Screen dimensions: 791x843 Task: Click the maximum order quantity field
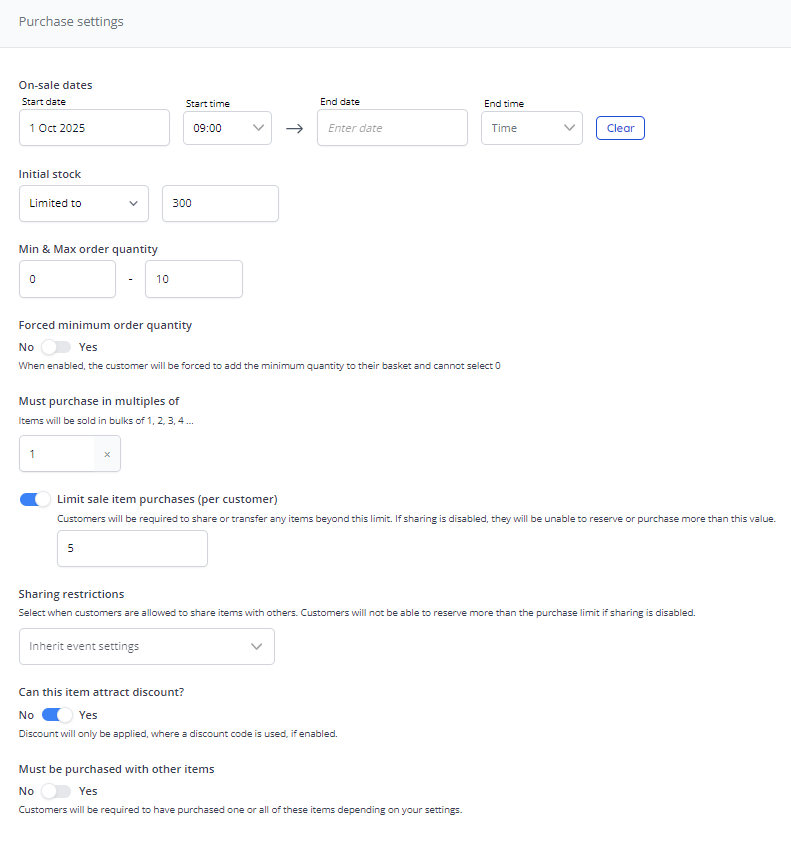tap(193, 279)
